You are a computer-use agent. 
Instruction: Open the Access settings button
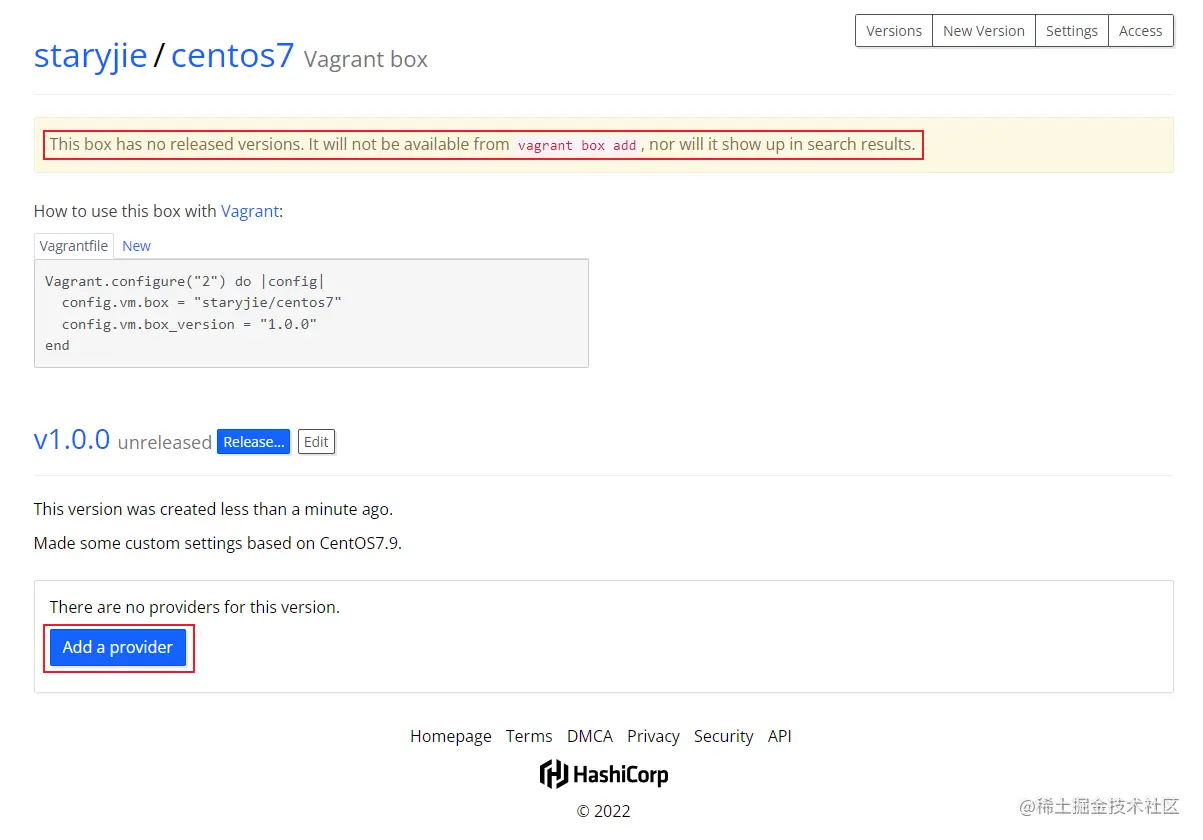coord(1141,31)
